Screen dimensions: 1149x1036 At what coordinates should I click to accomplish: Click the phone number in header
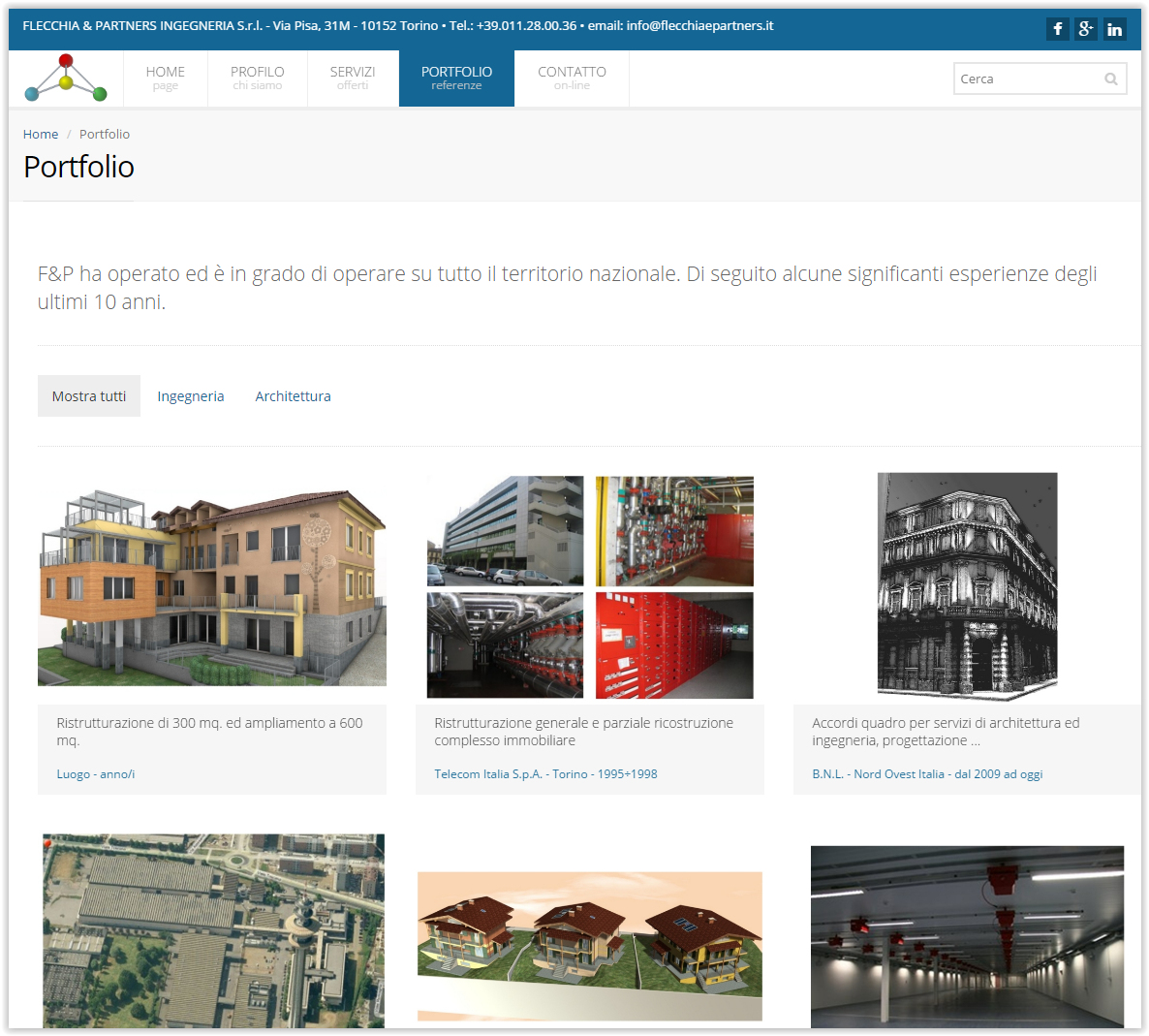click(526, 25)
